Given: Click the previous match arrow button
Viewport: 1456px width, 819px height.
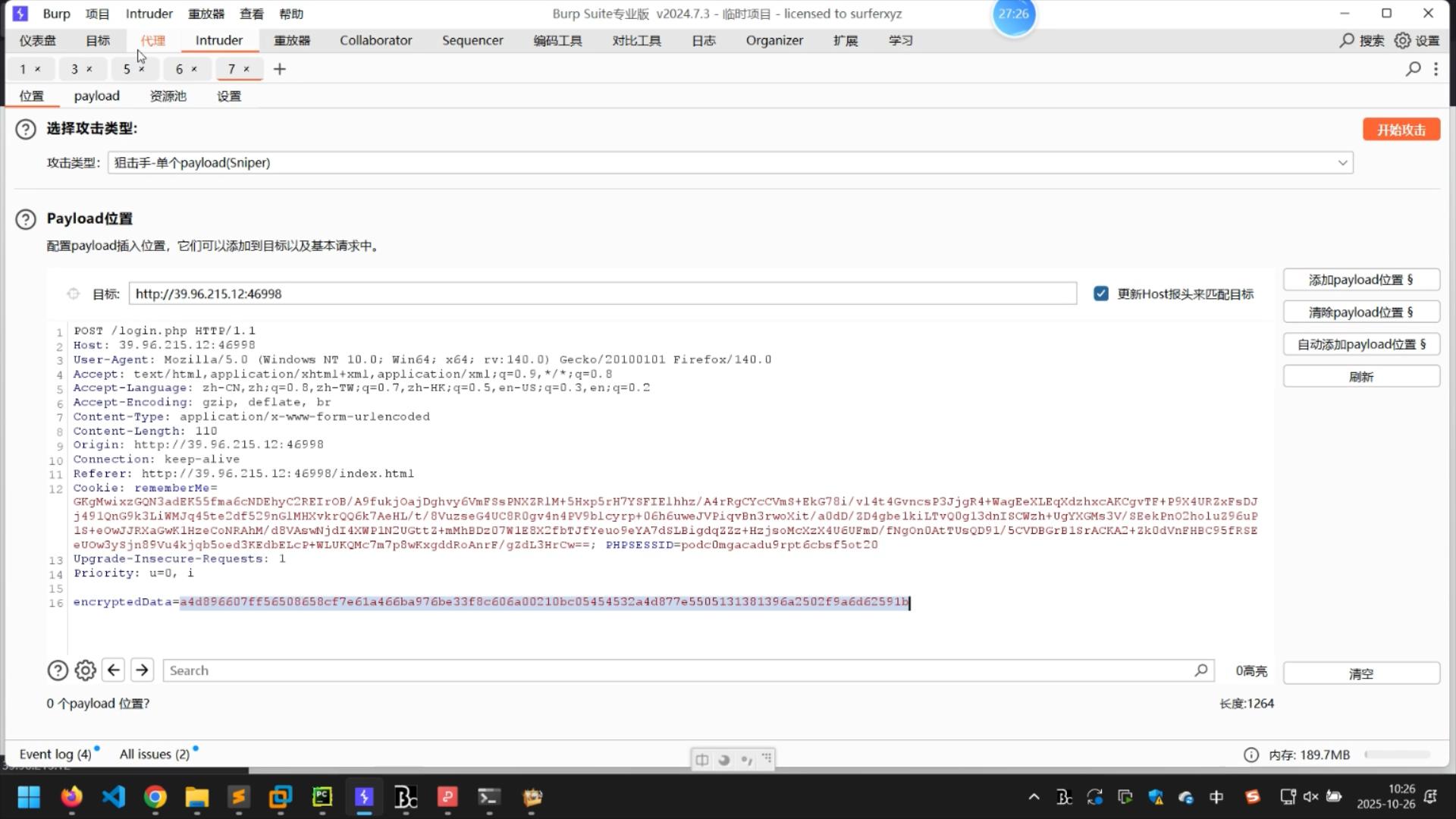Looking at the screenshot, I should pos(114,670).
